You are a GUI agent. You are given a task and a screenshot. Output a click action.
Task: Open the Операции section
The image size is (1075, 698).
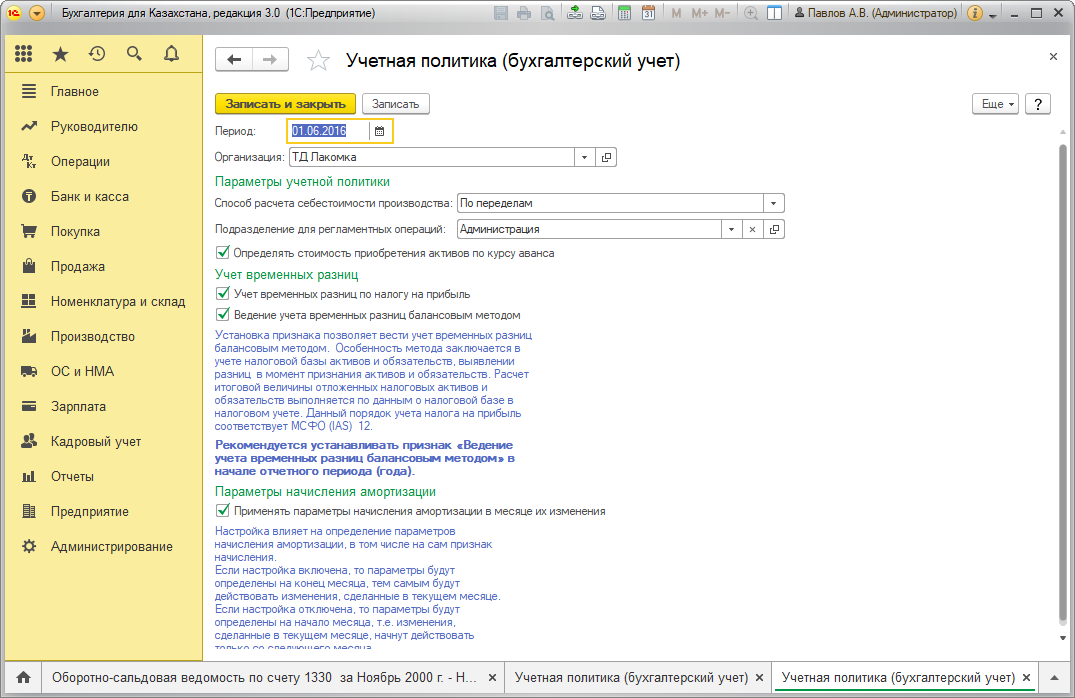tap(80, 161)
